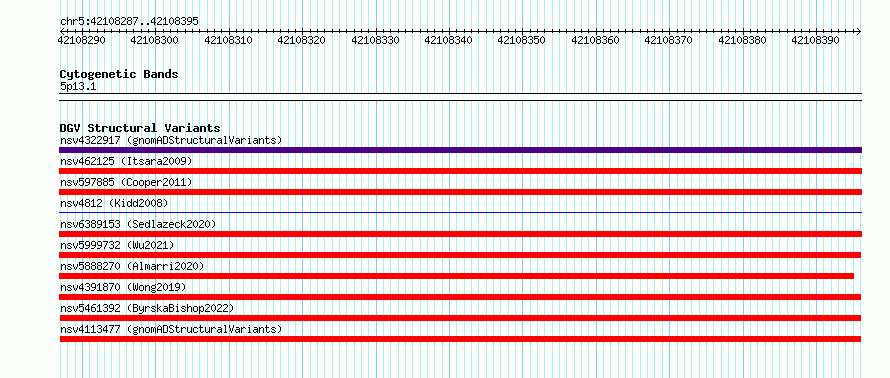The height and width of the screenshot is (378, 890).
Task: Click the Cytogenetic Bands track title
Action: [119, 74]
